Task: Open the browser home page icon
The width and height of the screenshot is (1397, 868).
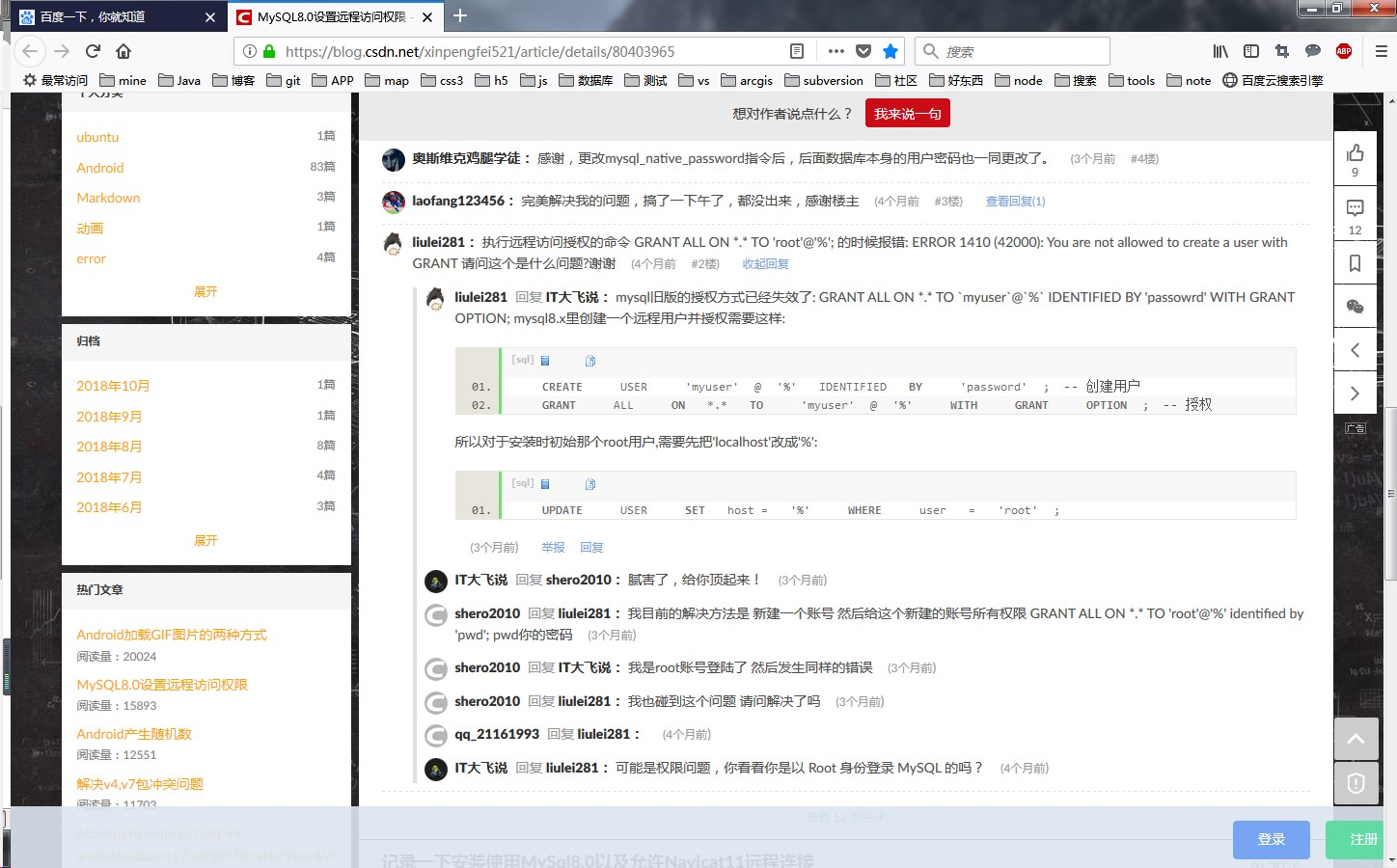Action: pyautogui.click(x=123, y=51)
